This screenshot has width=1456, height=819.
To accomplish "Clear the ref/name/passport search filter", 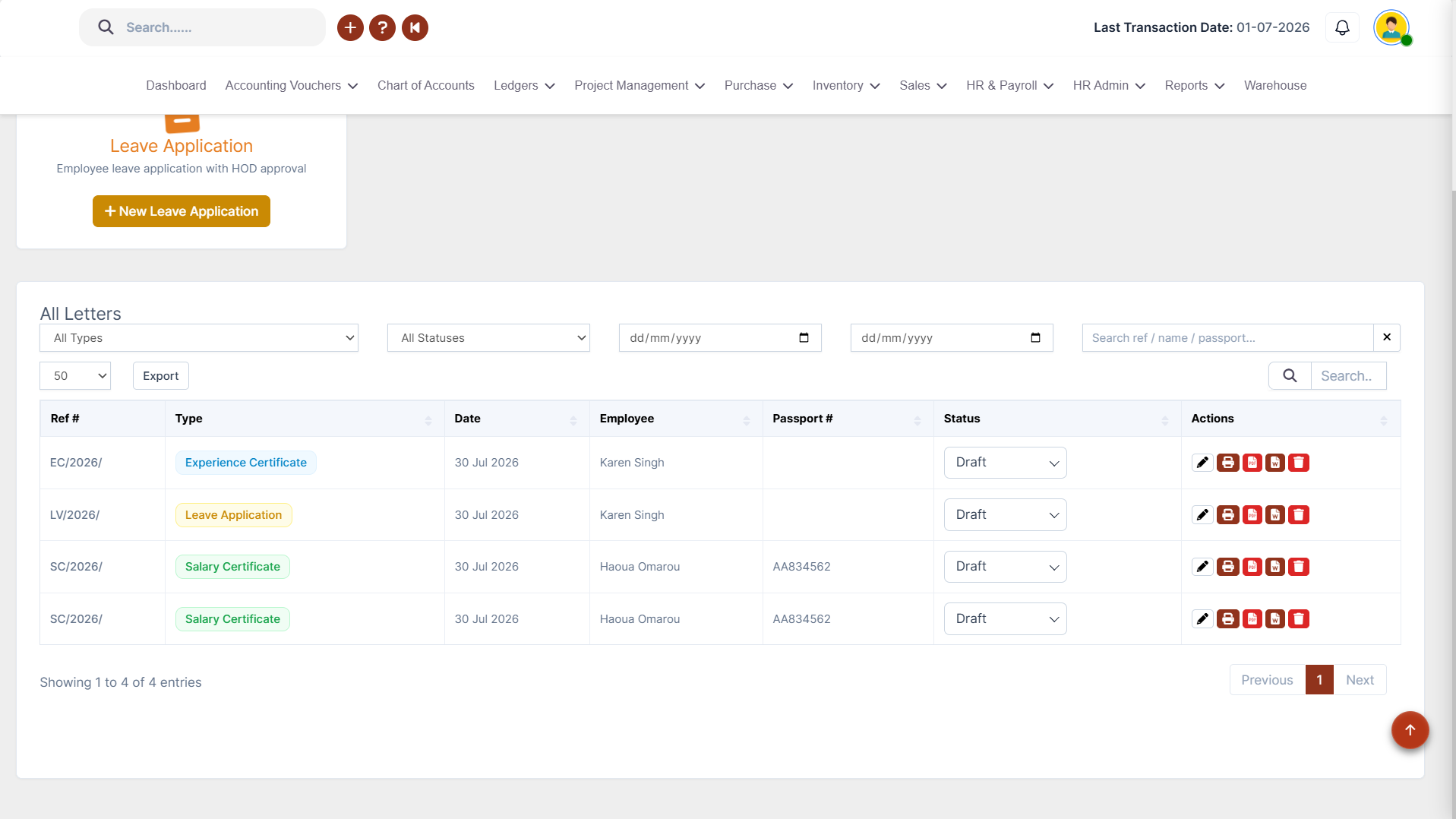I will coord(1387,337).
